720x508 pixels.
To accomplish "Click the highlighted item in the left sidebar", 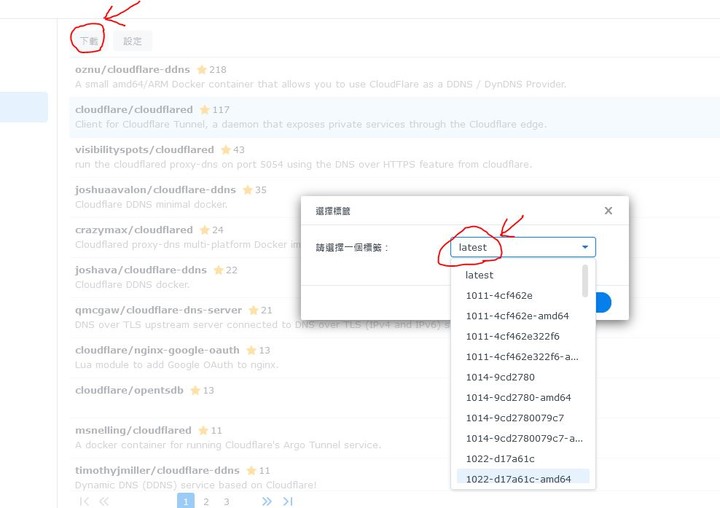I will pos(24,107).
